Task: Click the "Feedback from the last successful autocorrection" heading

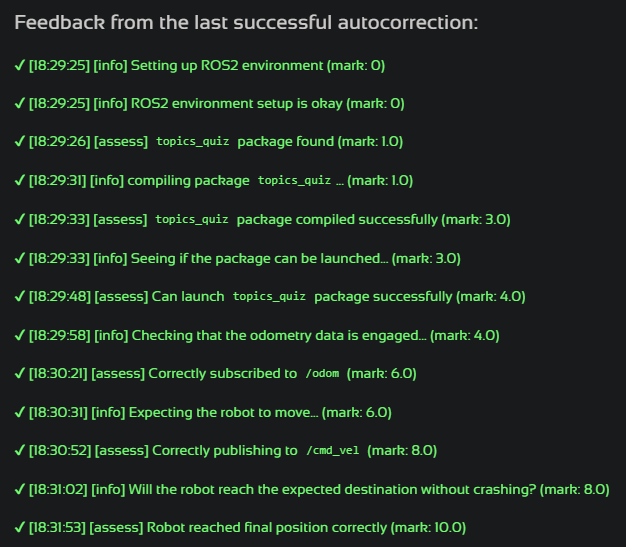Action: [x=245, y=23]
